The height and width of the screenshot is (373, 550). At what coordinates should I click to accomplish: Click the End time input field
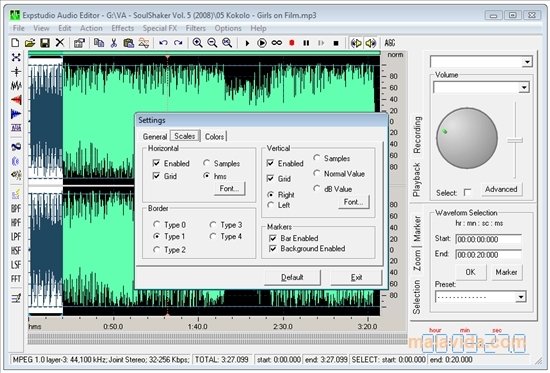[488, 255]
